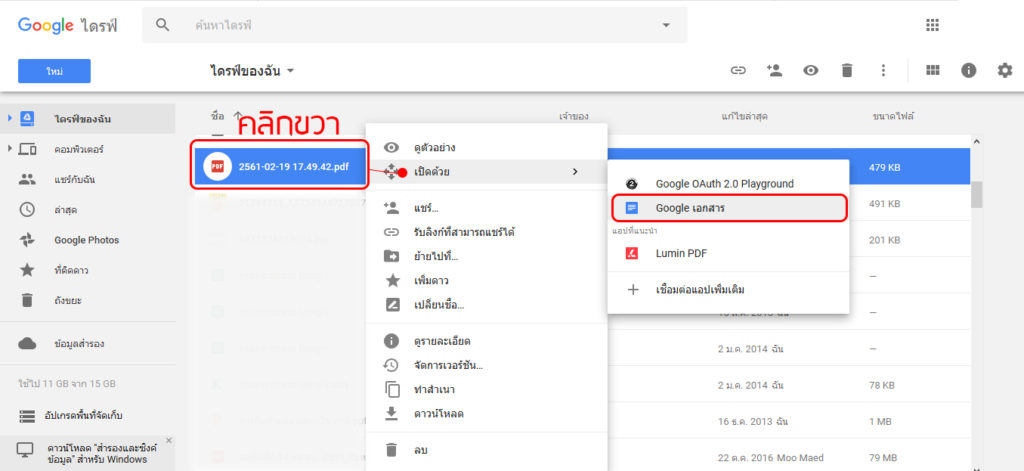This screenshot has height=471, width=1024.
Task: Choose เพิ่มดาว add star in context menu
Action: (487, 280)
